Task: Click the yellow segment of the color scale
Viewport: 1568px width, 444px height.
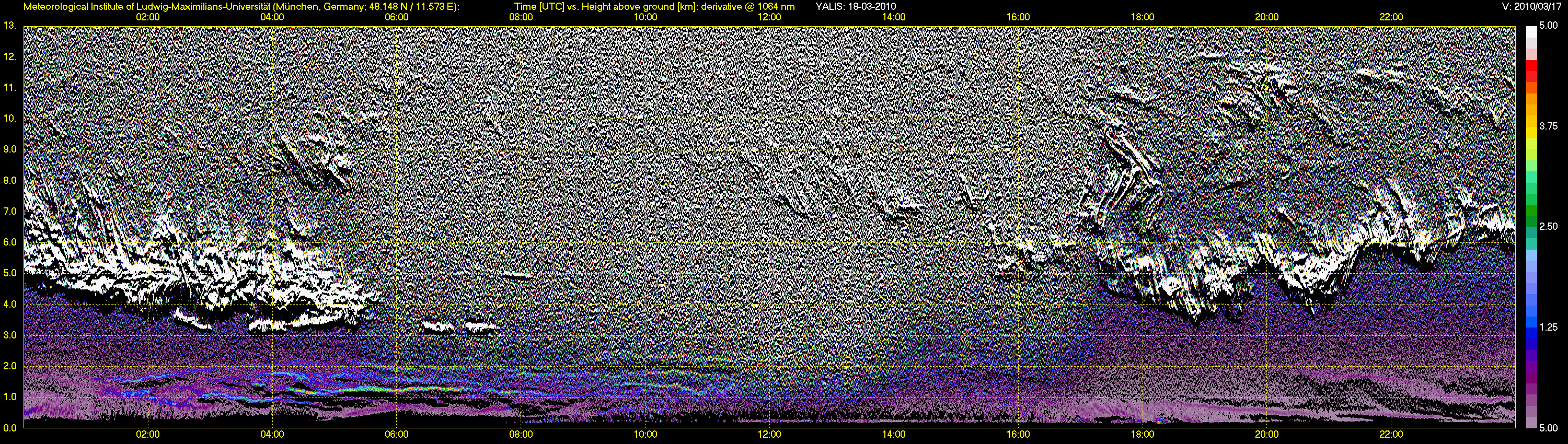Action: click(x=1531, y=134)
